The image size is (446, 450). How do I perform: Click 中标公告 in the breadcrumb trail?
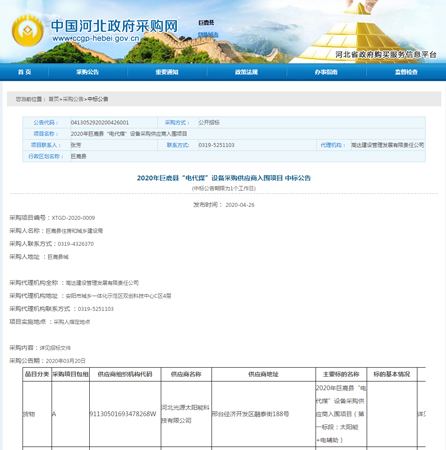(98, 99)
